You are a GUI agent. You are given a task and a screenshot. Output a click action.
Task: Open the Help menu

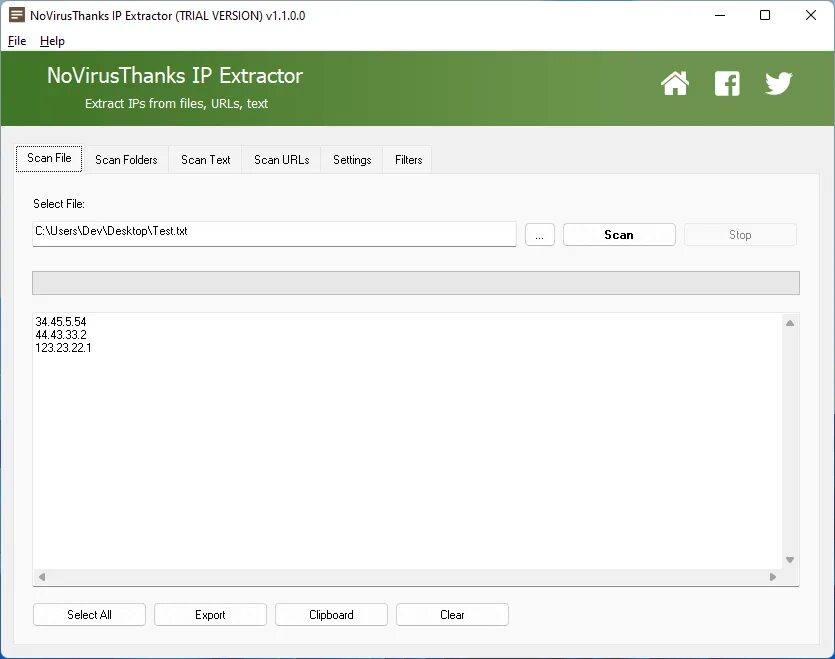point(52,41)
